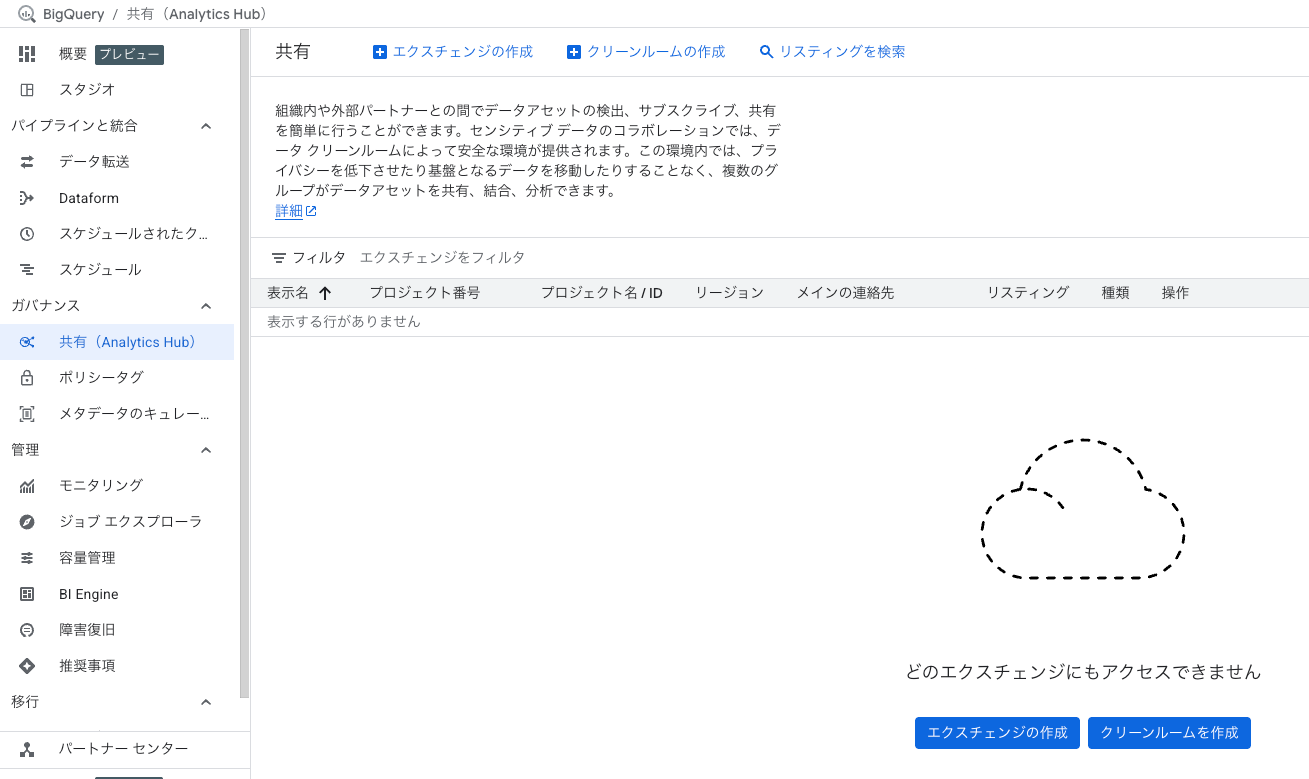
Task: Click the BigQuery logo icon
Action: point(27,14)
